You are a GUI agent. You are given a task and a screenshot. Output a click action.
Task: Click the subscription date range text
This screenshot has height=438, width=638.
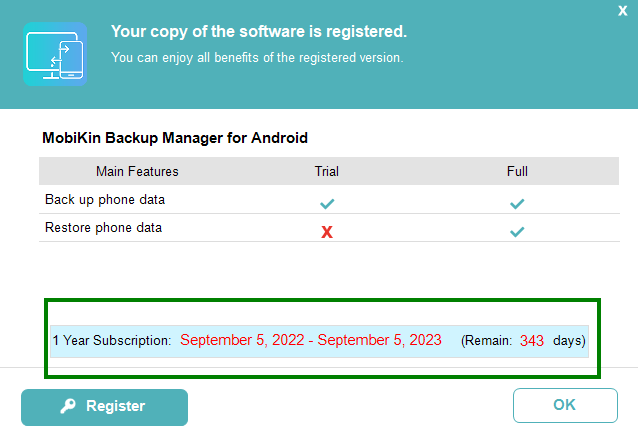click(311, 340)
